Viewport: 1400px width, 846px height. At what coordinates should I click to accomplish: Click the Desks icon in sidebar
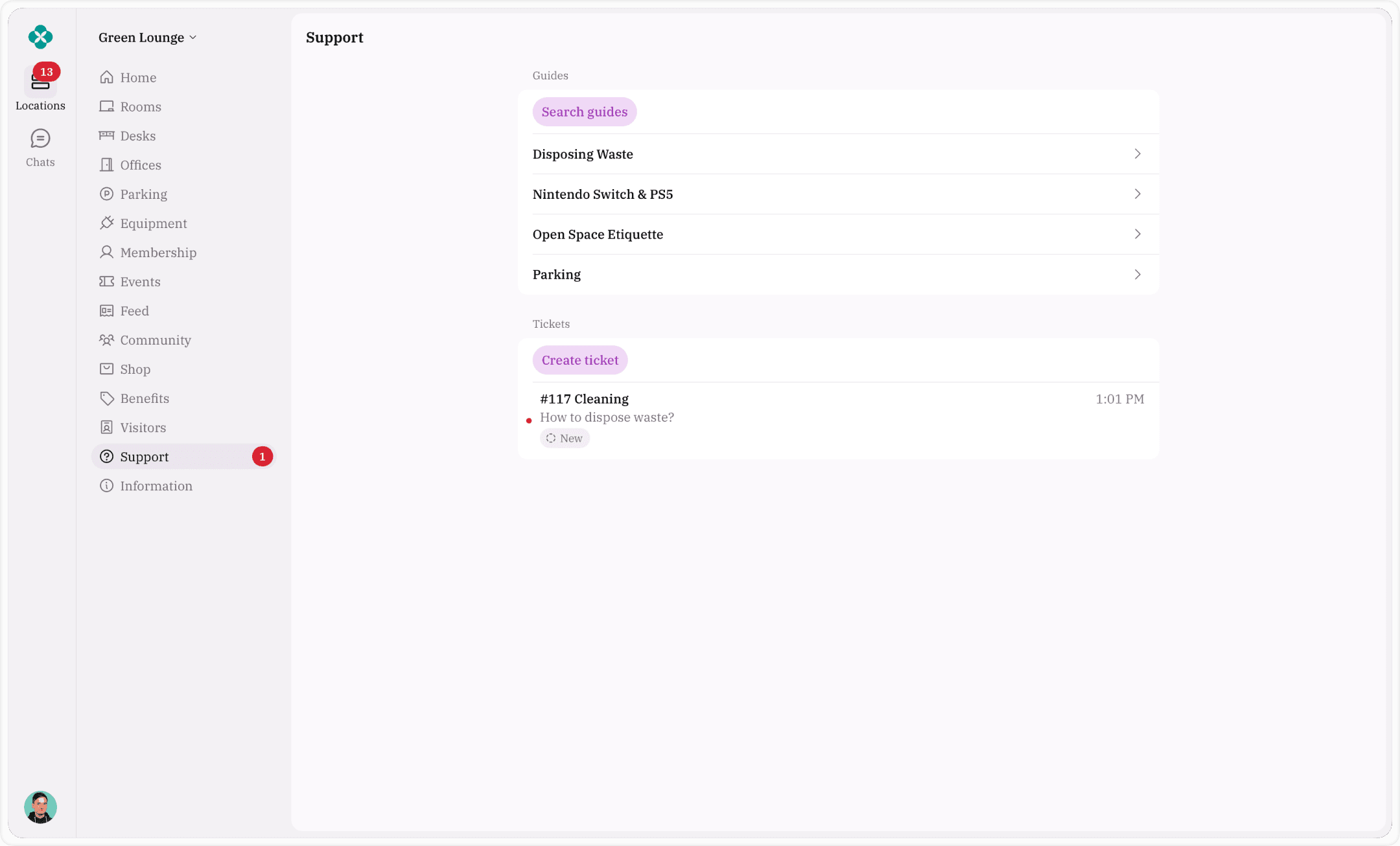click(106, 135)
